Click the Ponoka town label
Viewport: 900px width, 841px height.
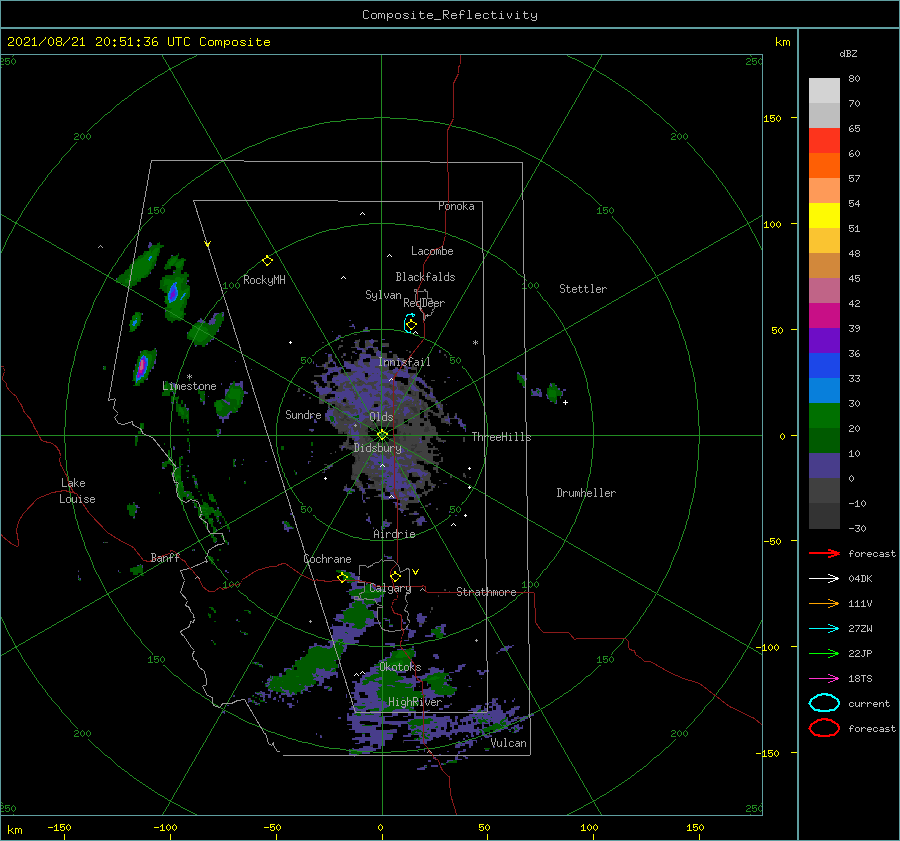point(456,206)
